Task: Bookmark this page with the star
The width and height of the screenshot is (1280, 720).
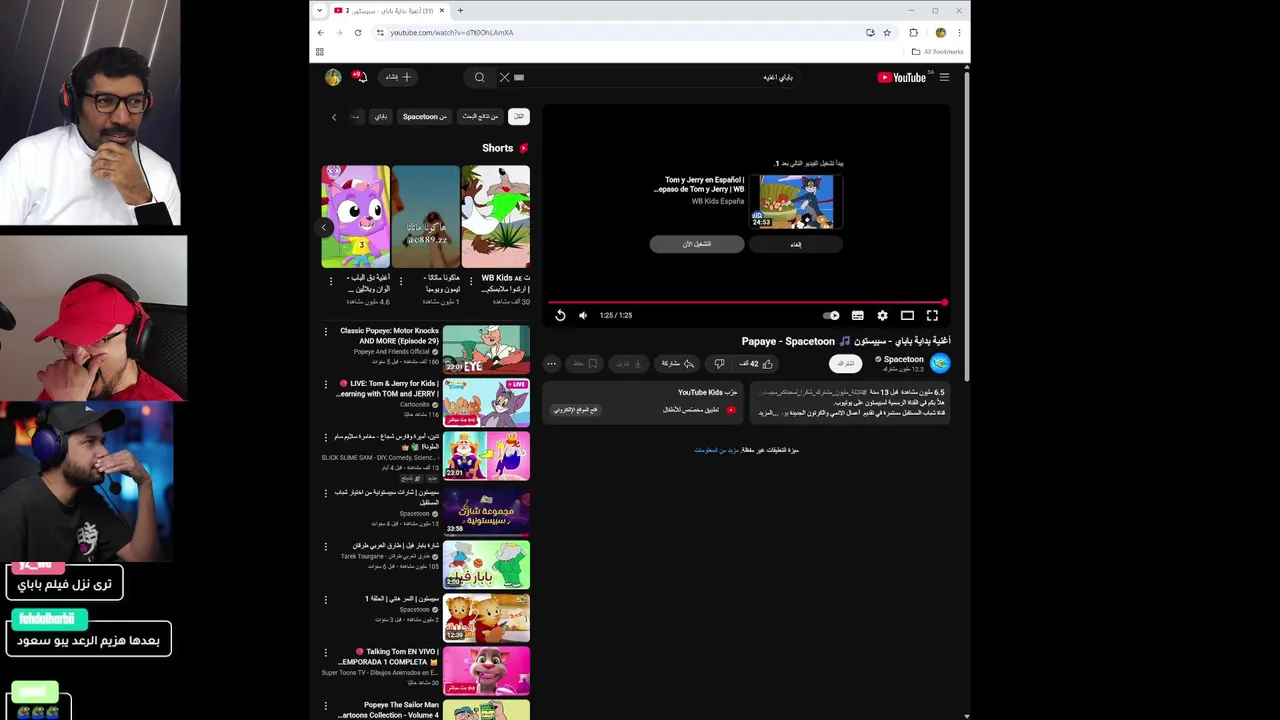Action: click(x=886, y=33)
